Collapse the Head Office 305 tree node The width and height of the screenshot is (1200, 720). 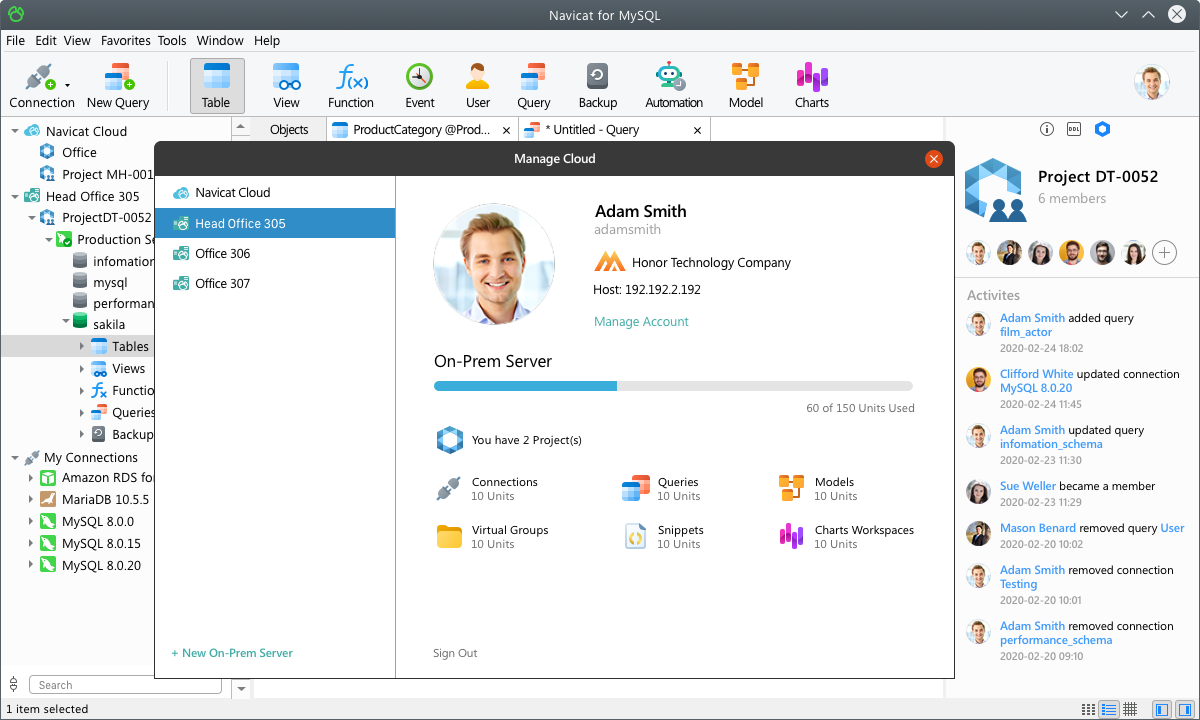coord(15,196)
